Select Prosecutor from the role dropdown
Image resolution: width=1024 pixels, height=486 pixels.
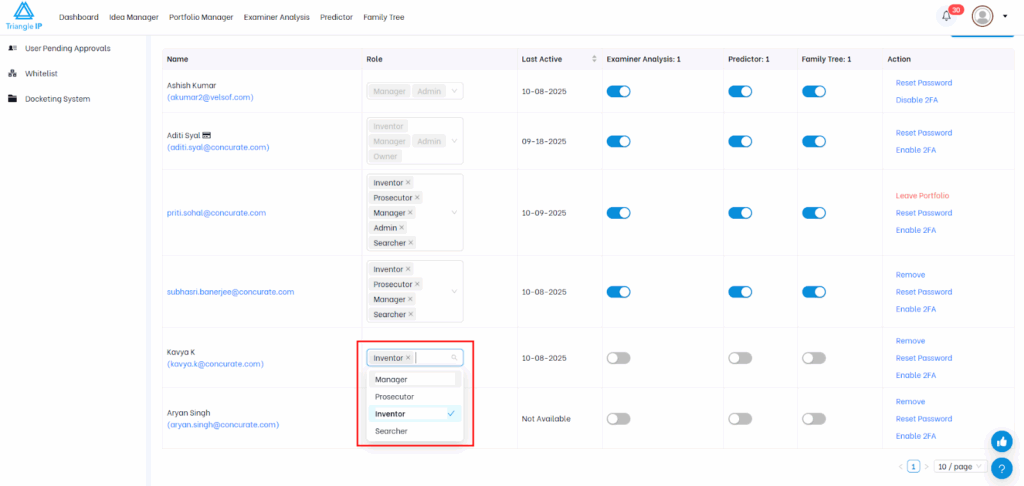pyautogui.click(x=394, y=397)
